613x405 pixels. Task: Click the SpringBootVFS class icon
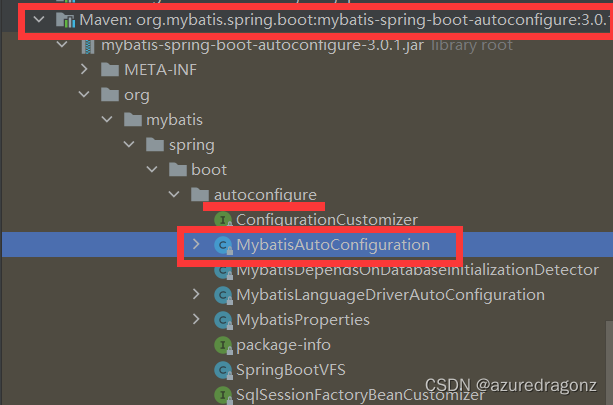(x=224, y=370)
